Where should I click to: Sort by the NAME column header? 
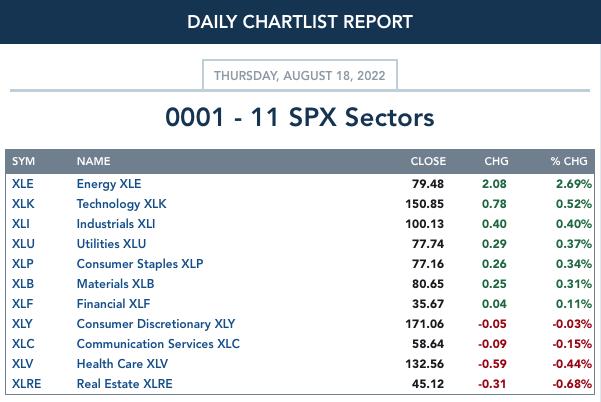tap(94, 161)
